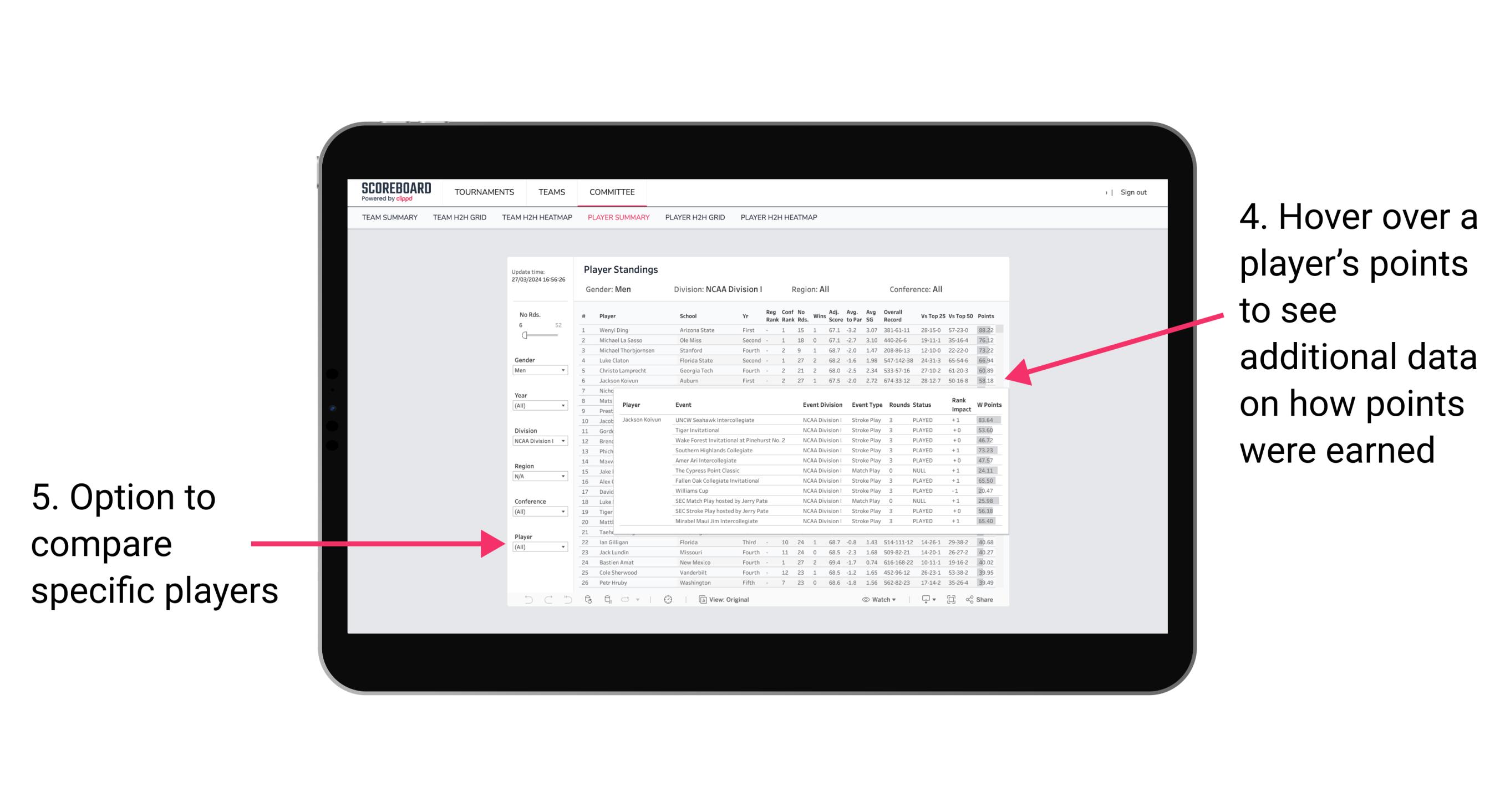Image resolution: width=1510 pixels, height=812 pixels.
Task: Click the clock/timer icon in bottom toolbar
Action: [667, 598]
